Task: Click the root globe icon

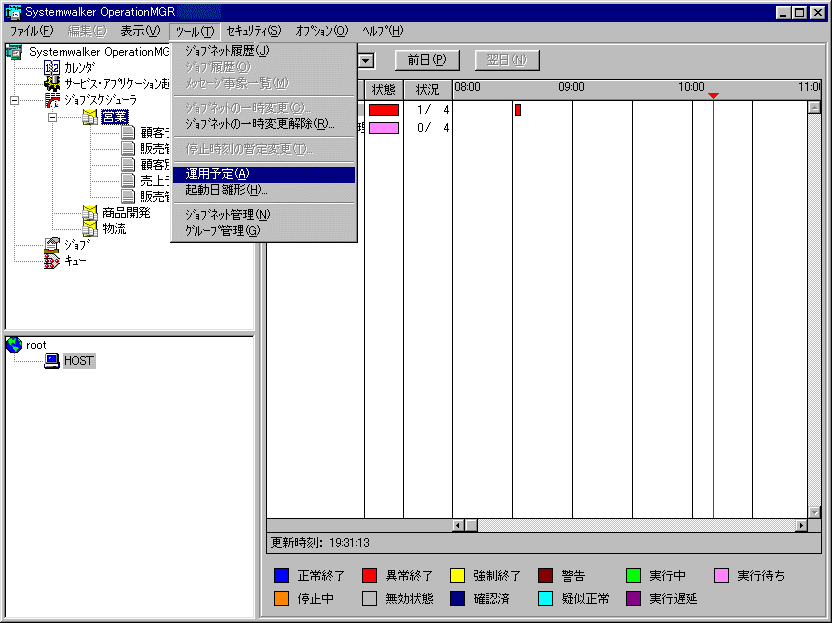Action: point(14,345)
